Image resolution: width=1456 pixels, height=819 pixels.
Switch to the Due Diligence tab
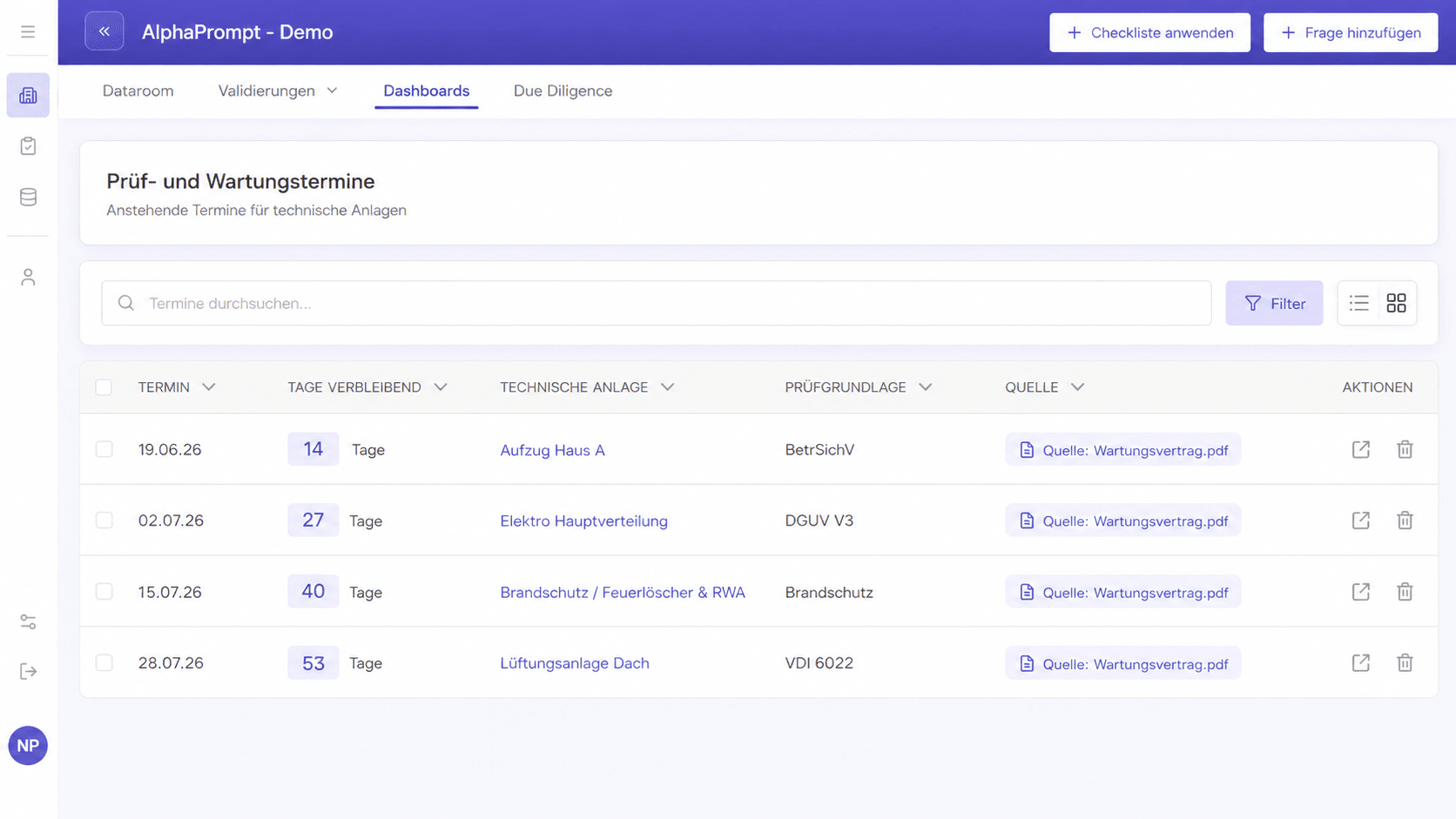coord(563,91)
